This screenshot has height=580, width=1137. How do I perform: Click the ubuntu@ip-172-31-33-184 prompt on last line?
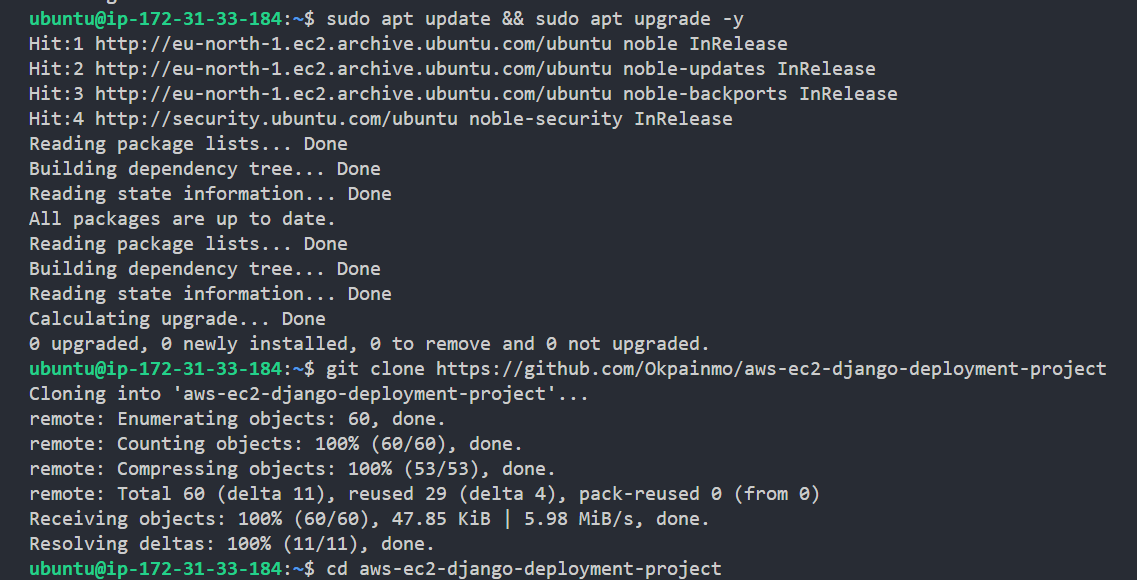click(x=156, y=569)
